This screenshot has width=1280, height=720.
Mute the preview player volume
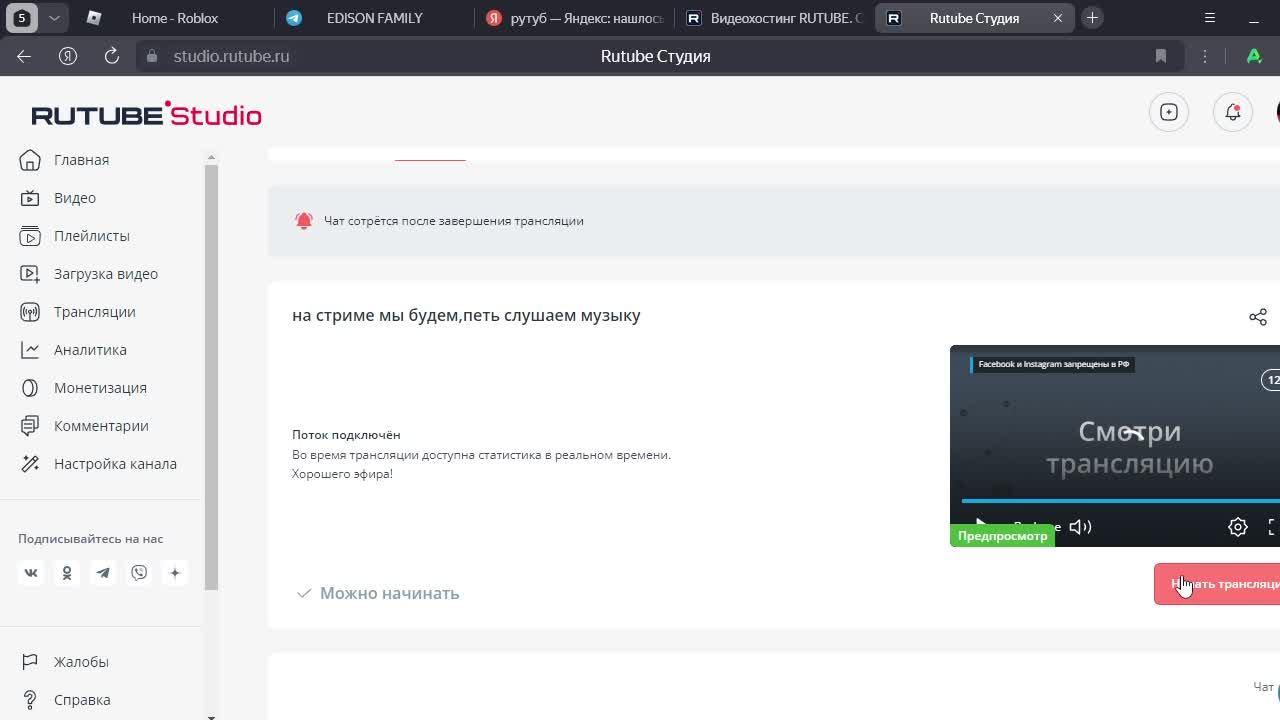pos(1080,527)
